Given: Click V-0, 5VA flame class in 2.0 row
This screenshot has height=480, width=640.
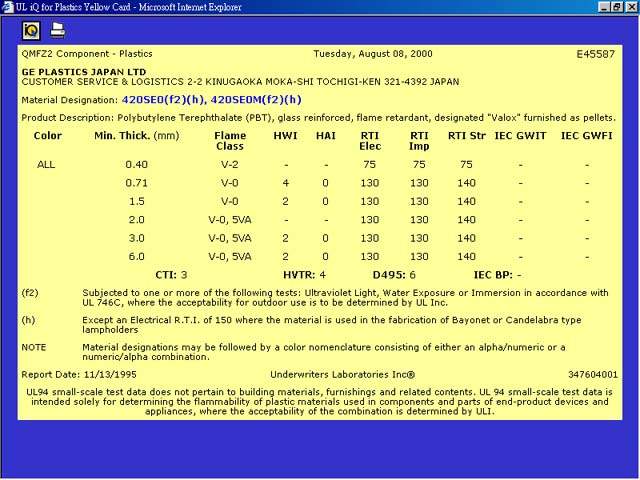Looking at the screenshot, I should coord(230,220).
